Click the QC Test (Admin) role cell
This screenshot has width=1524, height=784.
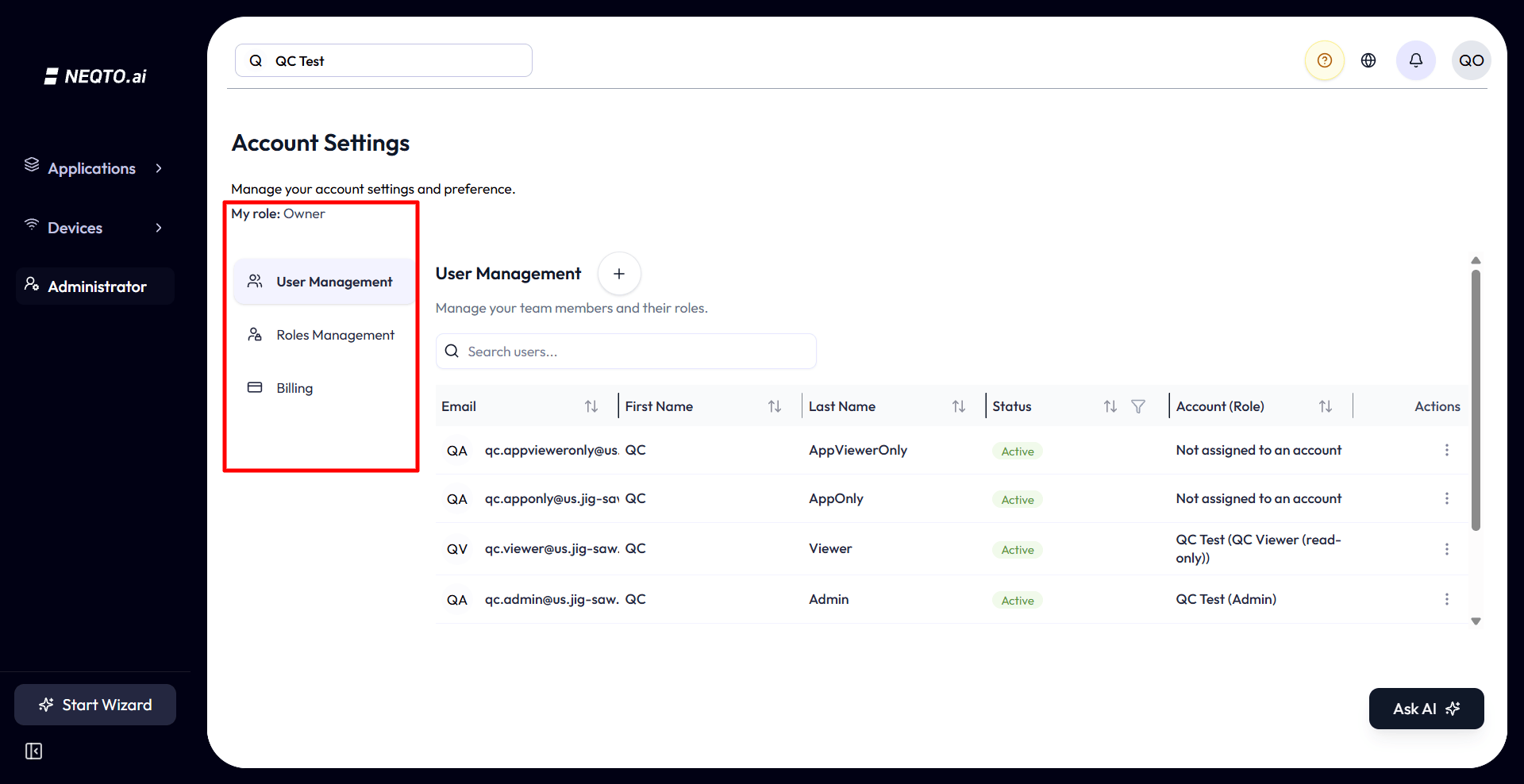pos(1226,599)
